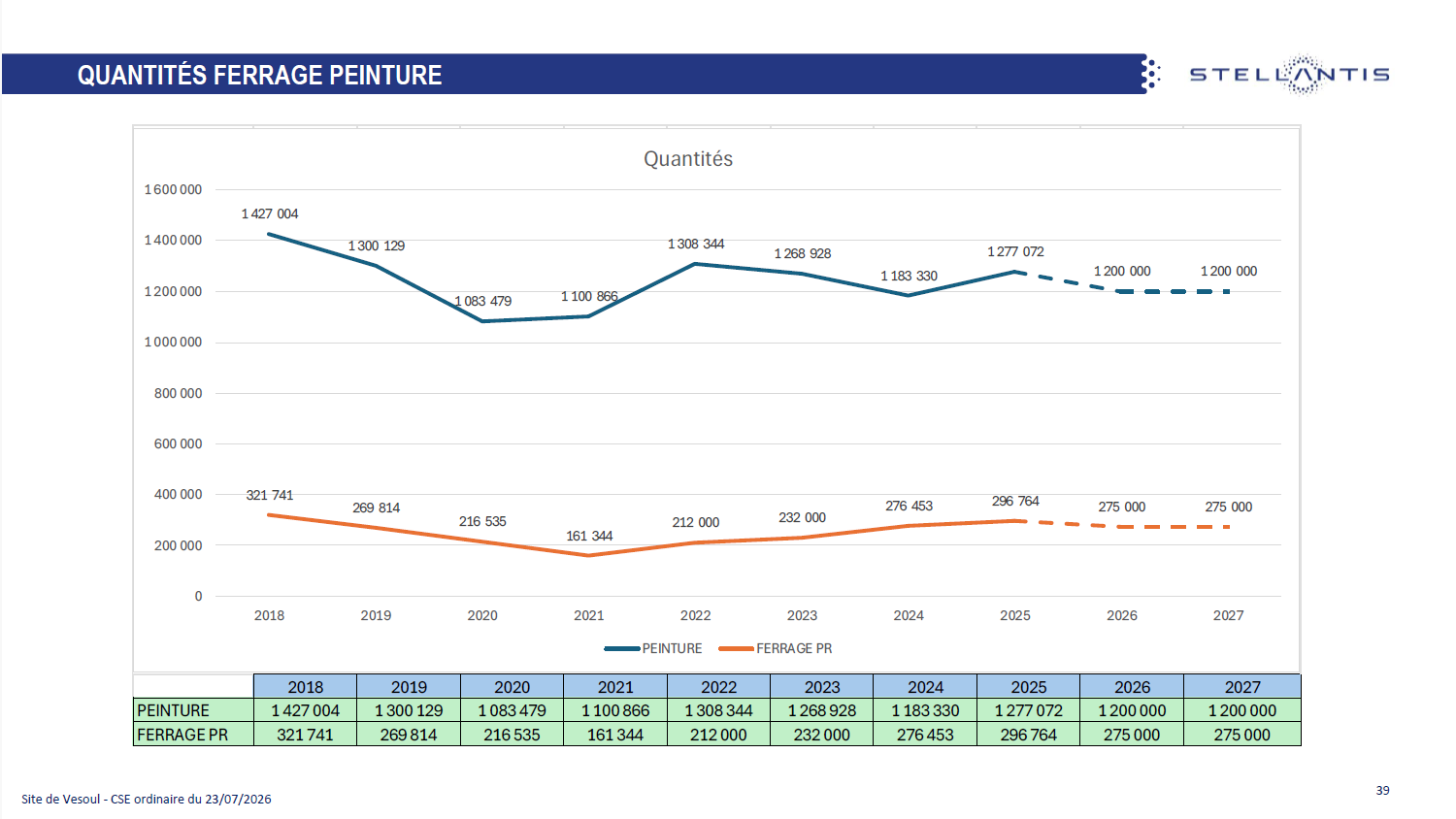1456x819 pixels.
Task: Select table cell 1 308 344 for 2022
Action: (718, 710)
